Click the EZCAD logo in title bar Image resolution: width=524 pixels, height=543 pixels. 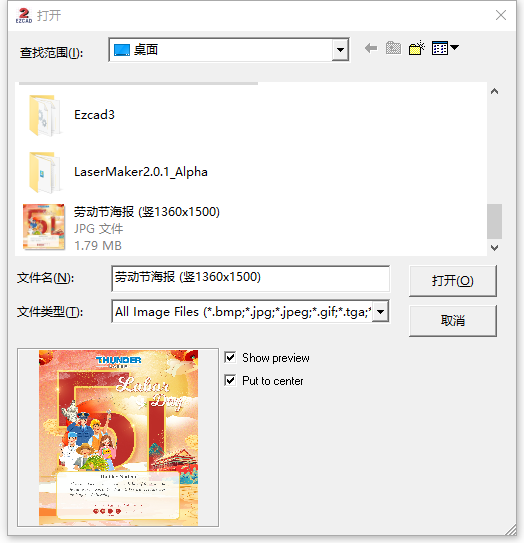point(24,16)
